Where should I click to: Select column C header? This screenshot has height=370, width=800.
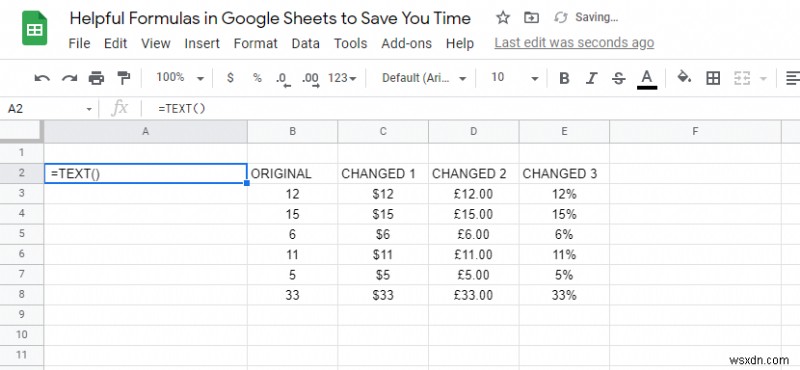click(x=383, y=132)
